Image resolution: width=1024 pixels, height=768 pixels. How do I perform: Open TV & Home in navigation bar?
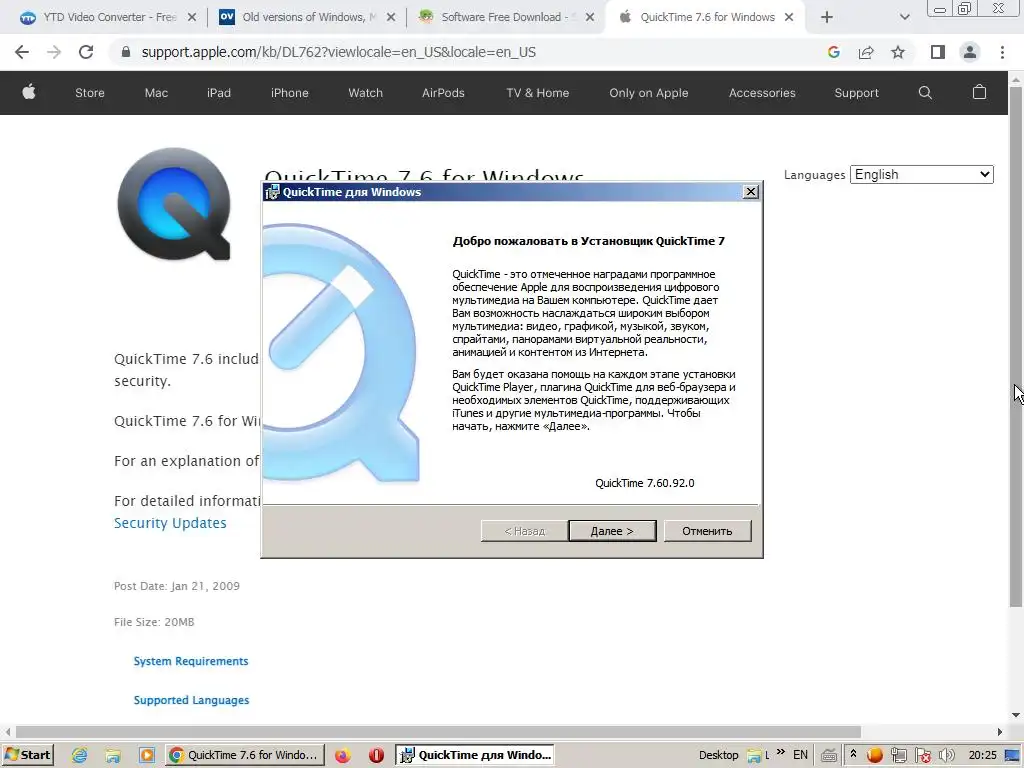(537, 93)
